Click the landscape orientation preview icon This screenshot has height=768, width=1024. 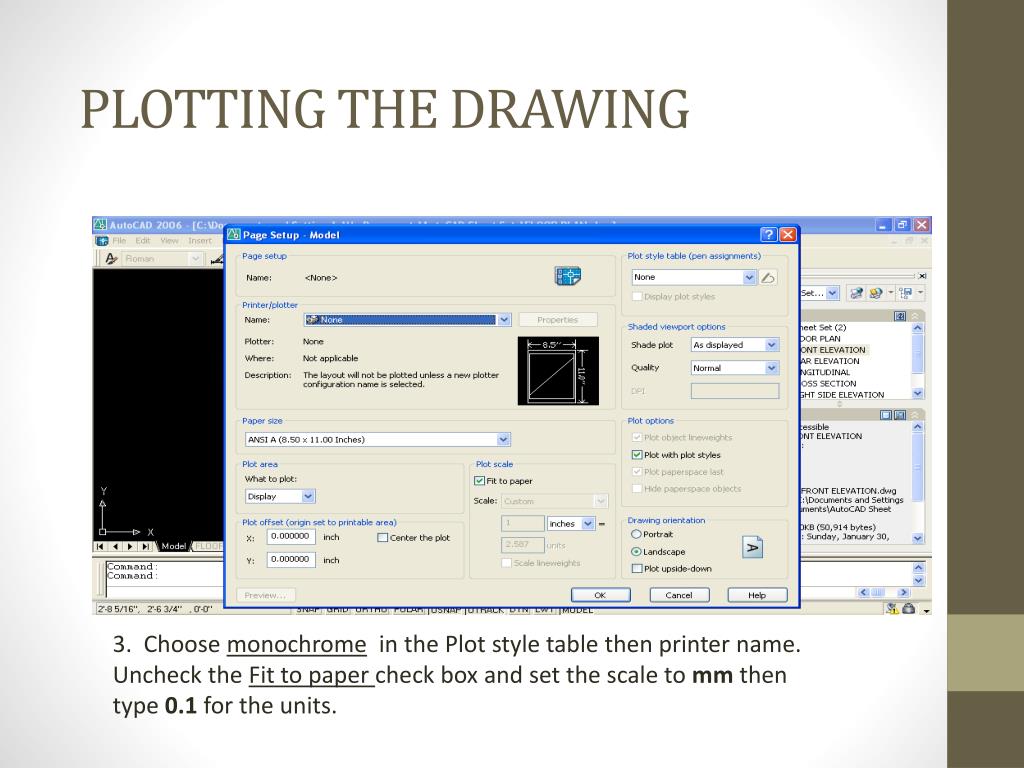[752, 547]
